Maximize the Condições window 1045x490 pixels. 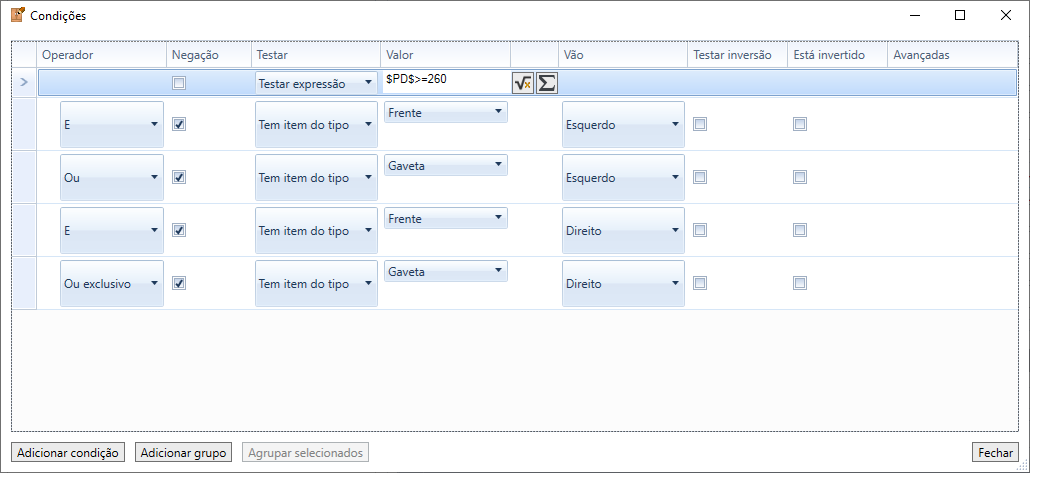960,15
